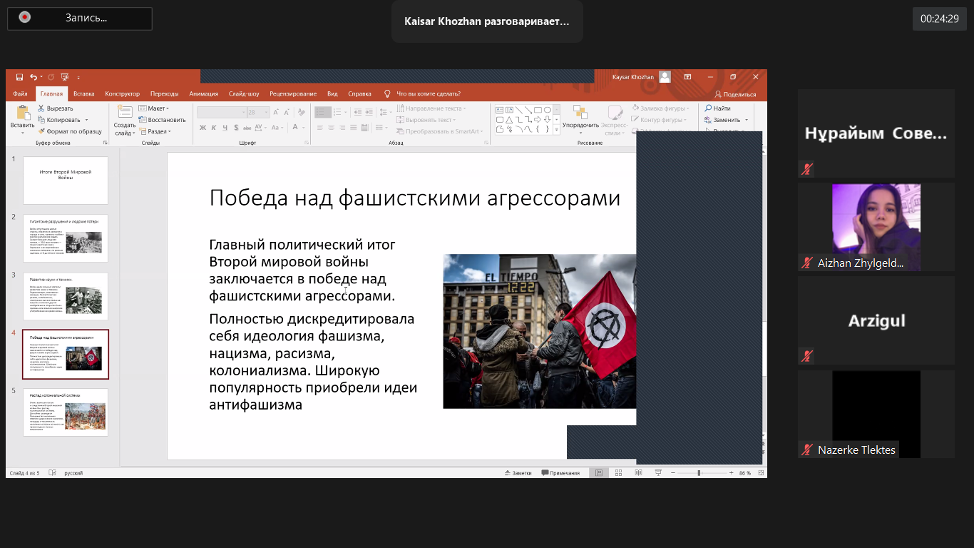Click the Поделиться share button
This screenshot has width=974, height=550.
pos(735,94)
